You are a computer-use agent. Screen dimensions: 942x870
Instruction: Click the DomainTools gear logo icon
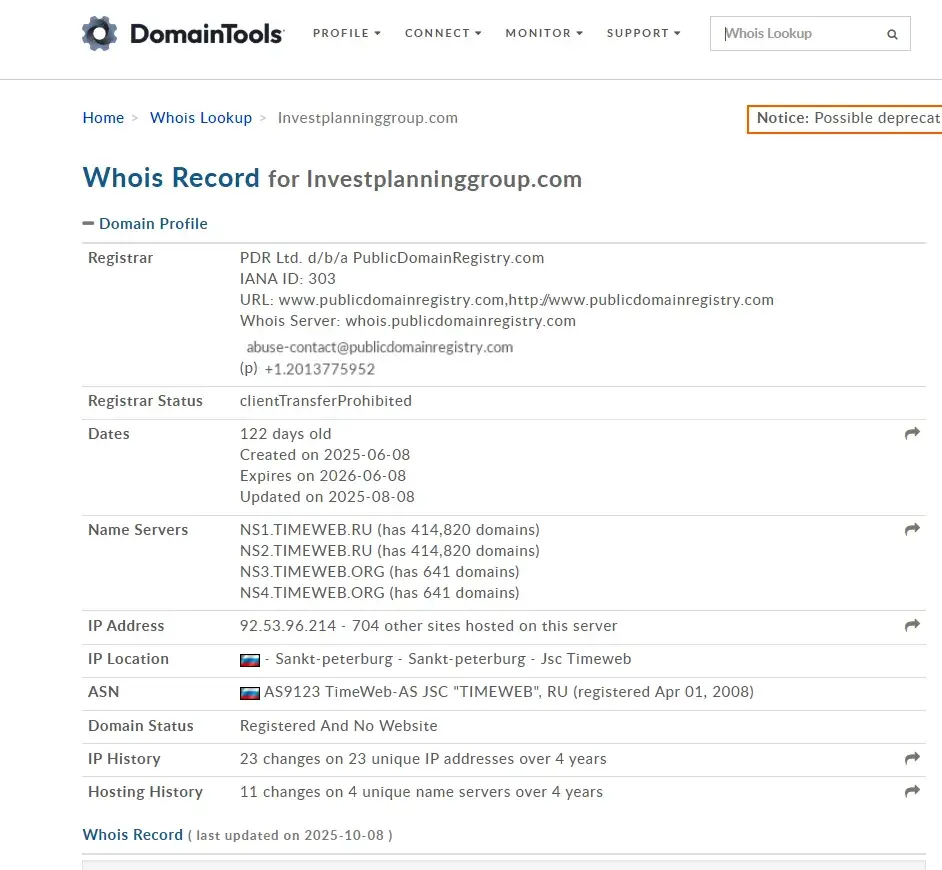click(x=99, y=34)
